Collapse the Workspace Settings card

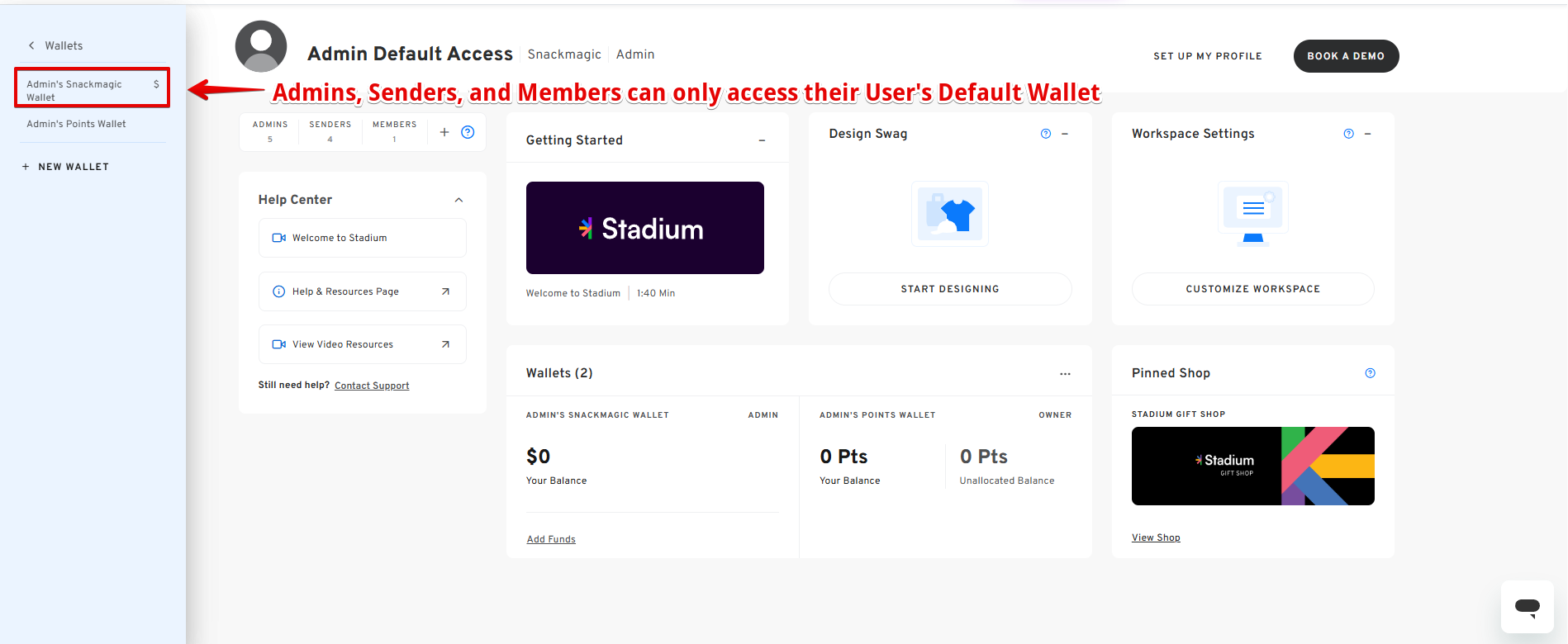1368,134
